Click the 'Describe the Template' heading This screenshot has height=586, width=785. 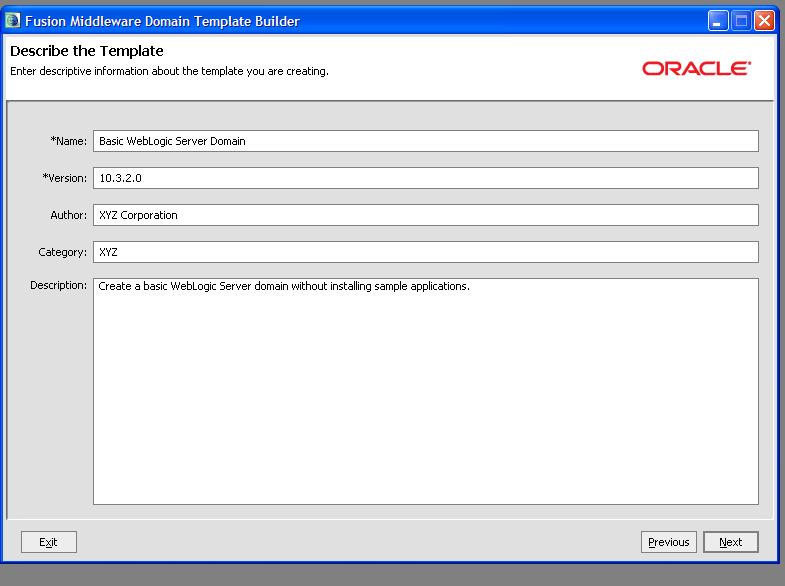87,51
